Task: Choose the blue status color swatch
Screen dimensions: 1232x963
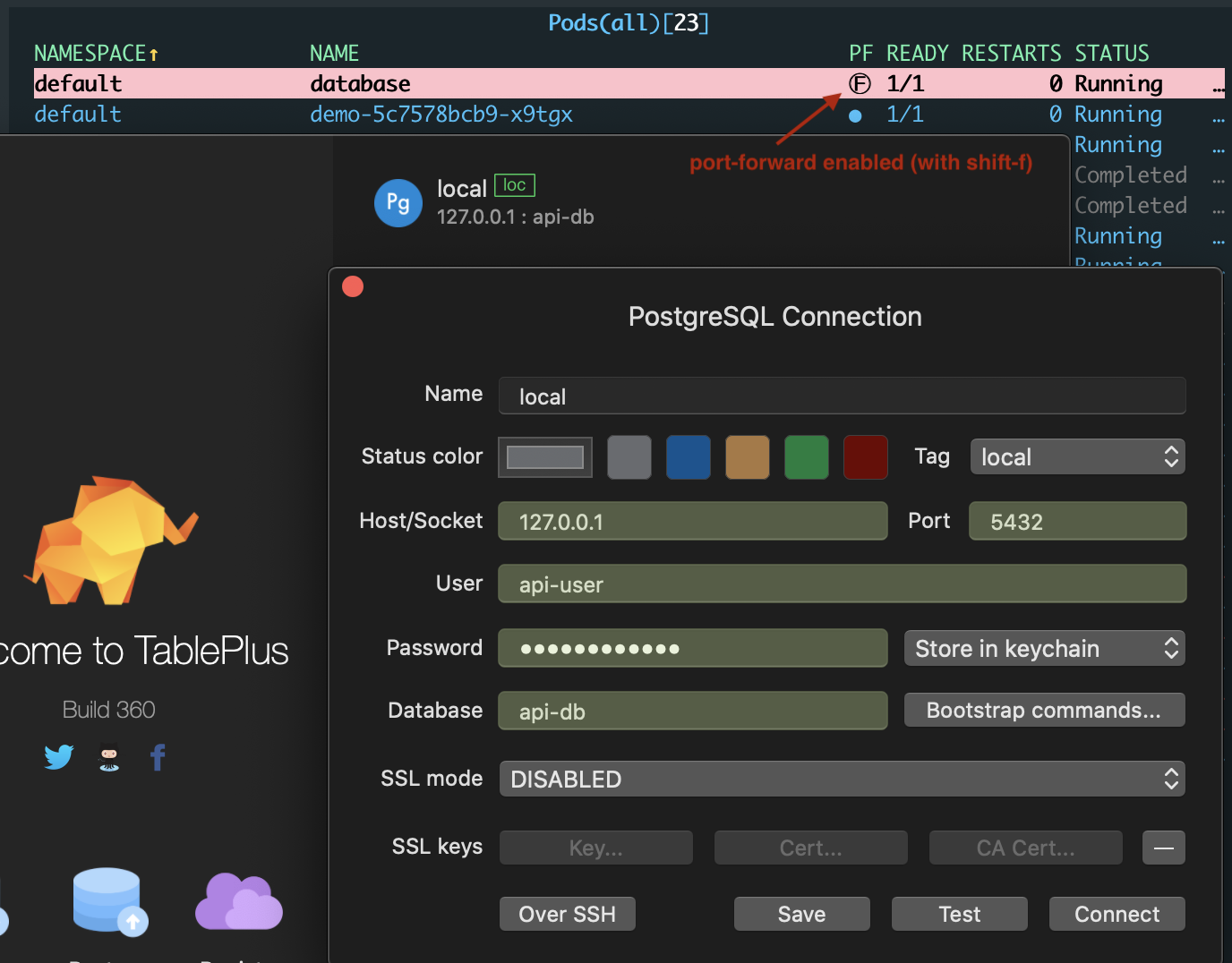Action: (689, 457)
